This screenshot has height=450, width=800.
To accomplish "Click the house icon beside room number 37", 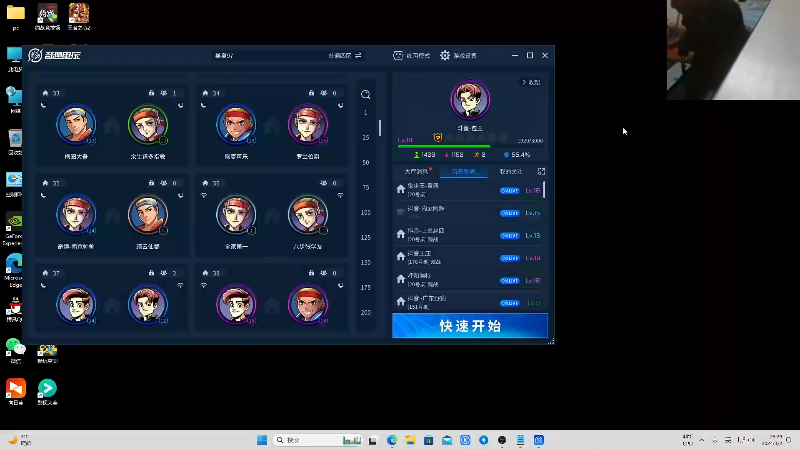I will click(x=45, y=273).
